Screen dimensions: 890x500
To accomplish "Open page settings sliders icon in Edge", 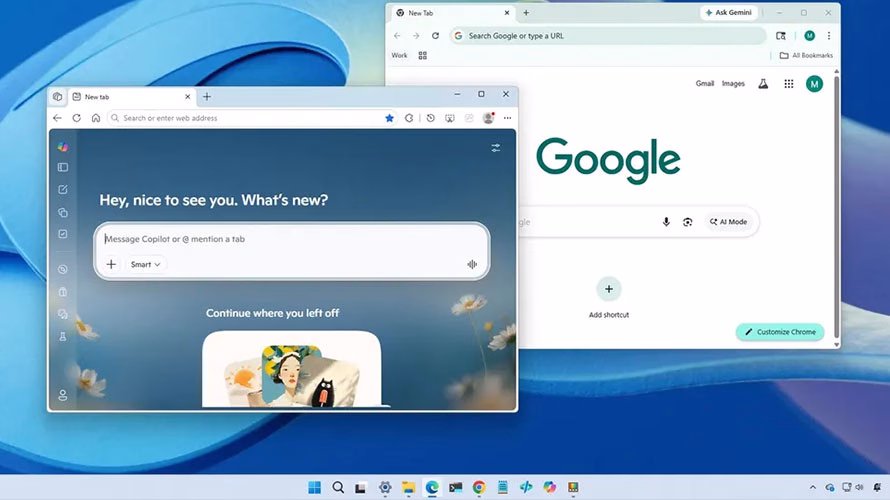I will (496, 148).
